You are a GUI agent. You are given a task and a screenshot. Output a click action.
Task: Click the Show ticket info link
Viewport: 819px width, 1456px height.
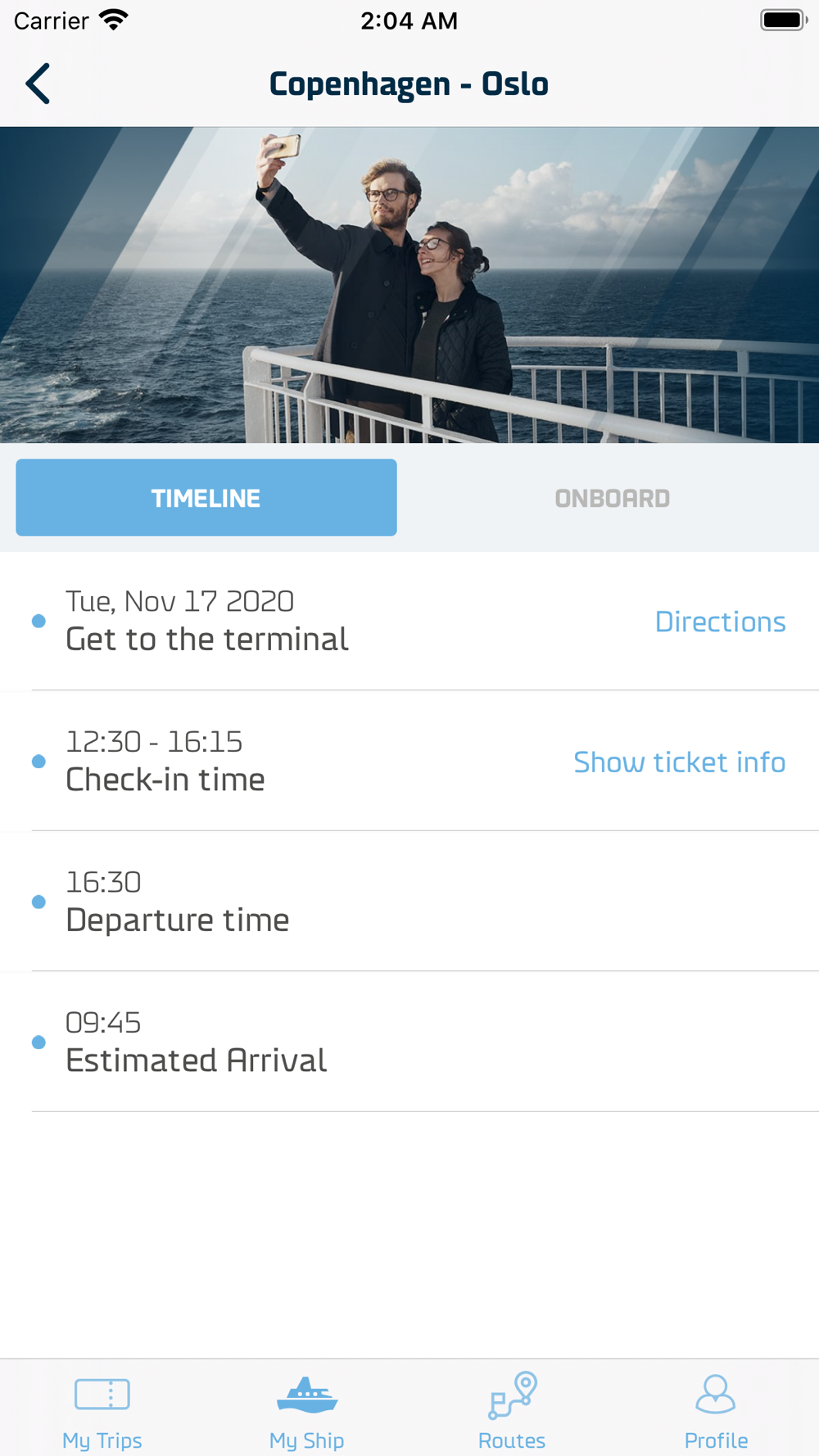point(679,762)
